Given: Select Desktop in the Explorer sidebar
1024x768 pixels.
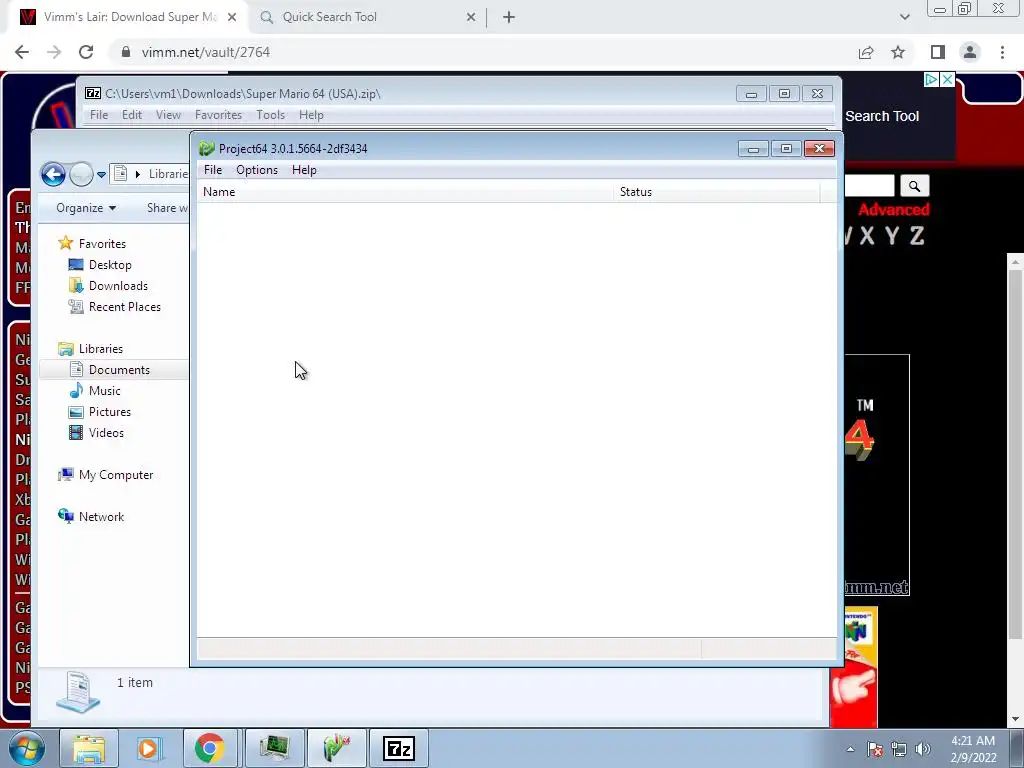Looking at the screenshot, I should click(110, 264).
